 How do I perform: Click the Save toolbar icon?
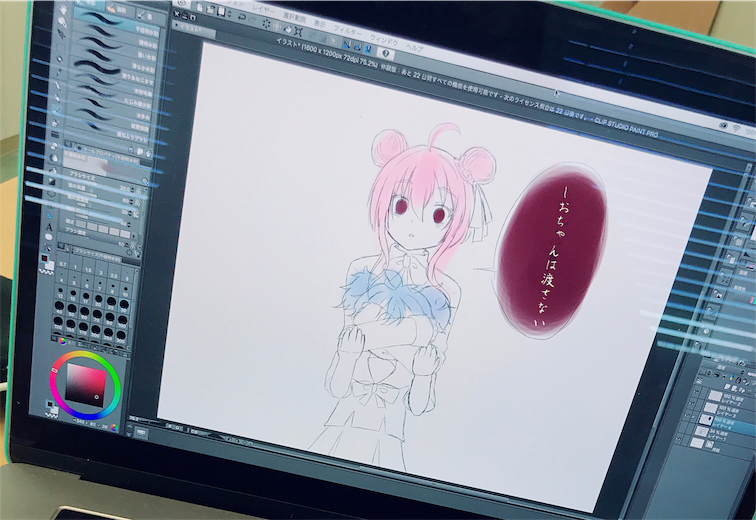tap(221, 12)
